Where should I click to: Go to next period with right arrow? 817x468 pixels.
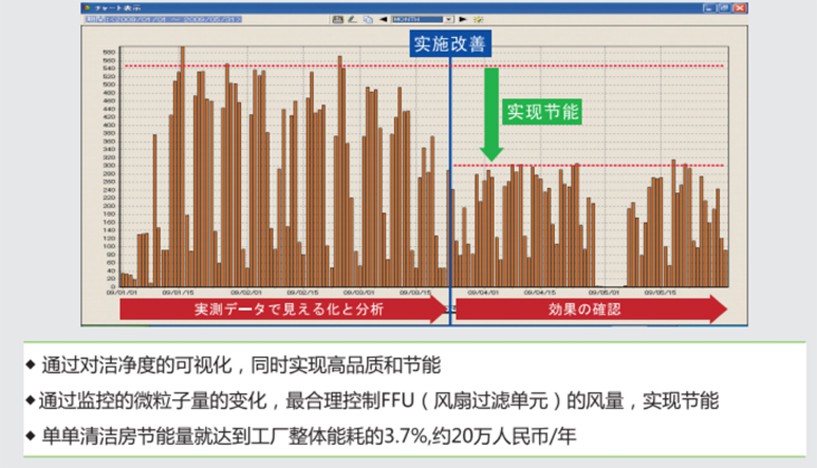click(x=464, y=18)
